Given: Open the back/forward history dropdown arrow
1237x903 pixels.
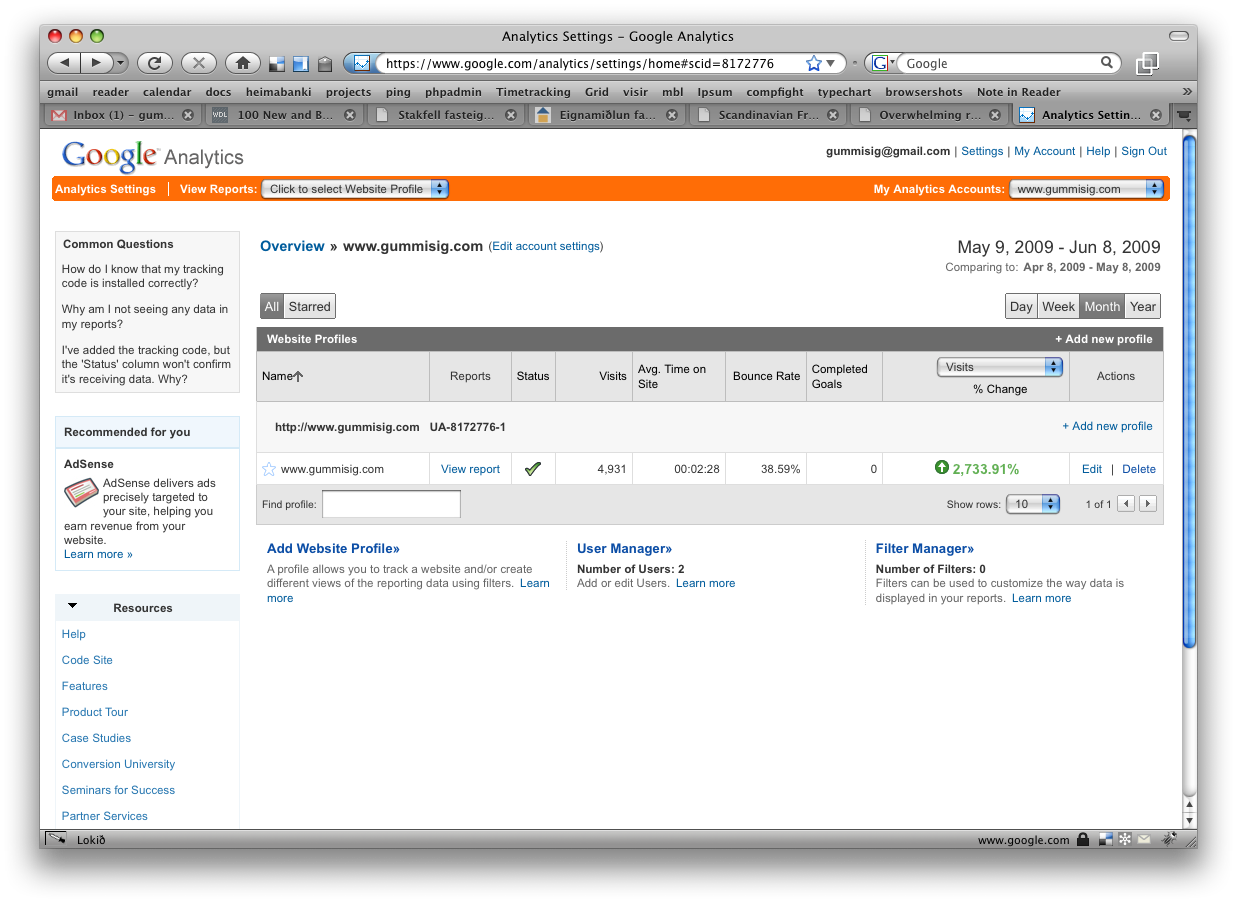Looking at the screenshot, I should pos(121,63).
